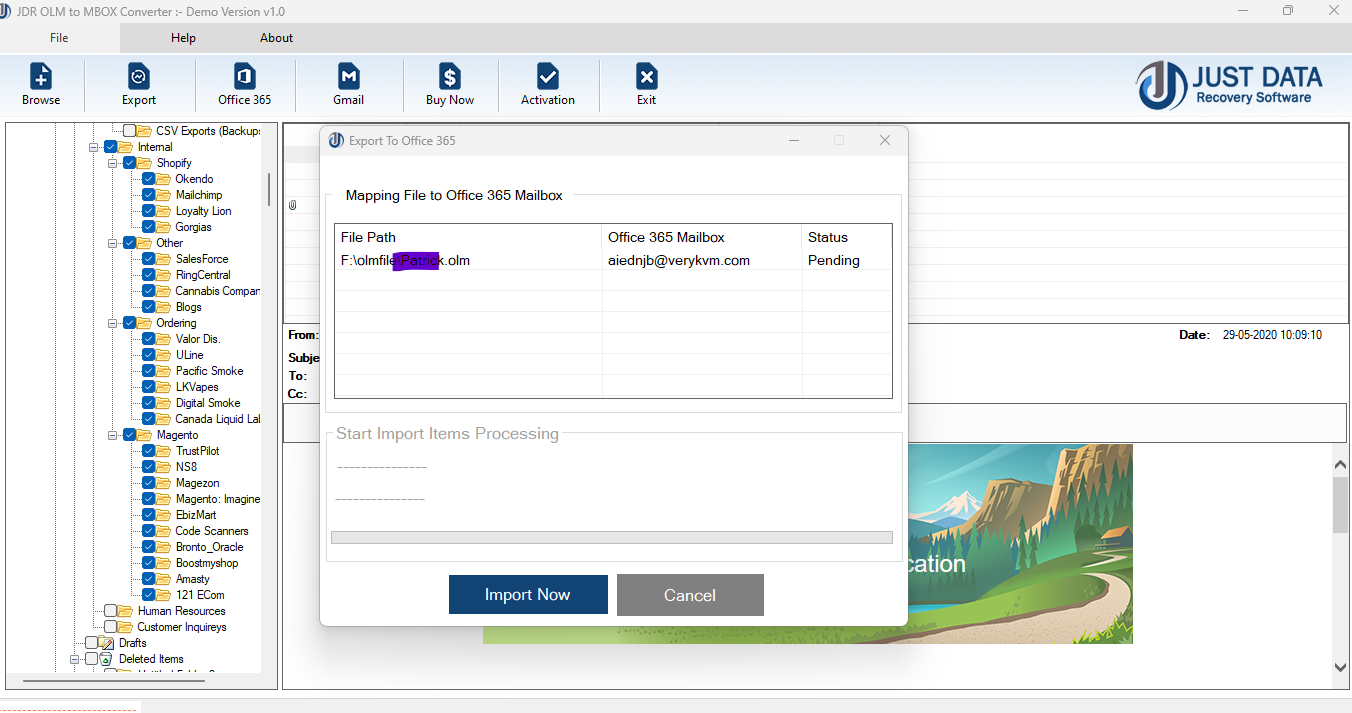The image size is (1352, 713).
Task: Check the CSV Exports folder checkbox
Action: tap(129, 131)
